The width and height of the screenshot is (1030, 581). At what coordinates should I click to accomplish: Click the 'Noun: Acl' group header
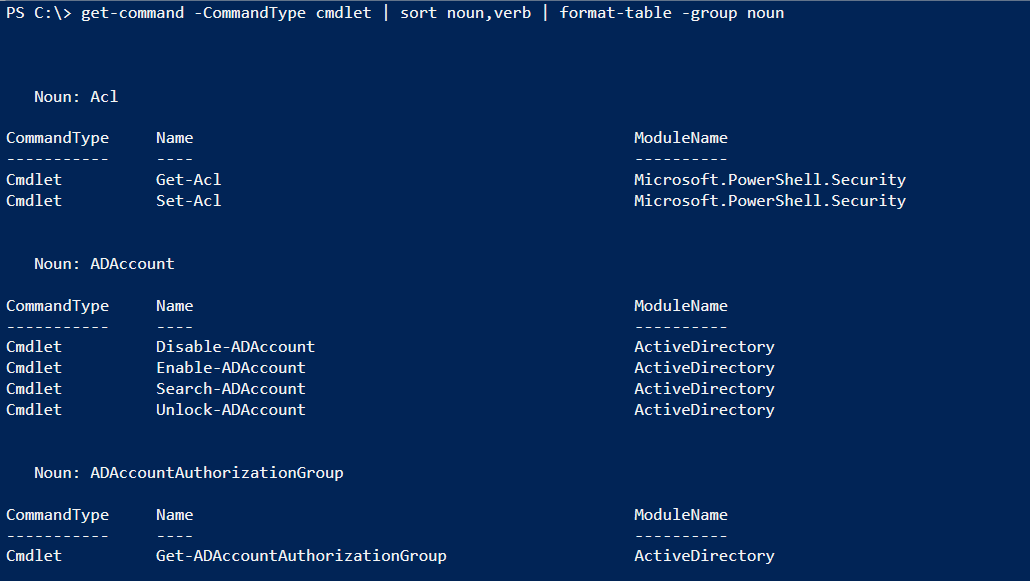[76, 97]
